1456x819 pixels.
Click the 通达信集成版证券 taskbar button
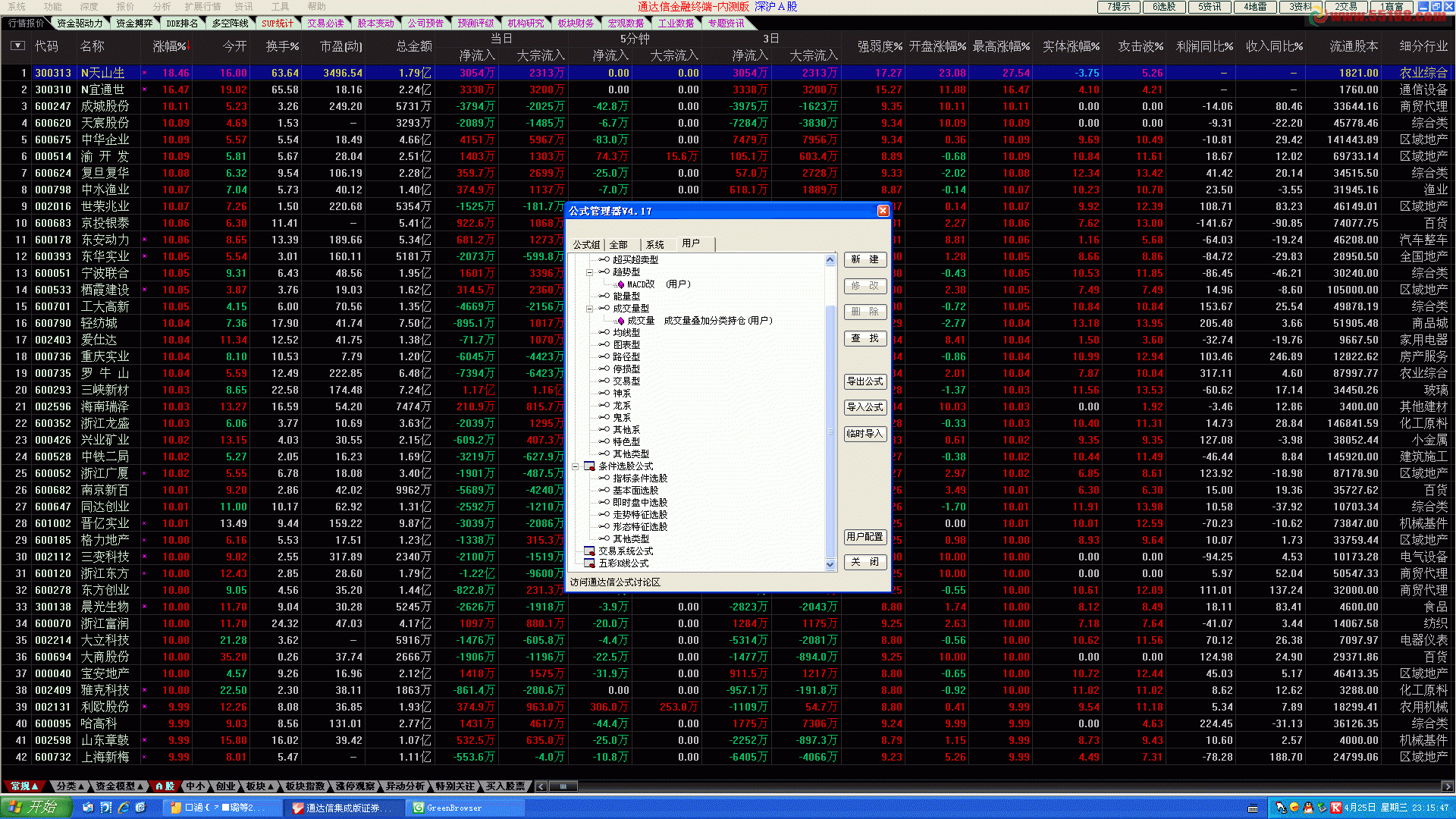coord(346,808)
